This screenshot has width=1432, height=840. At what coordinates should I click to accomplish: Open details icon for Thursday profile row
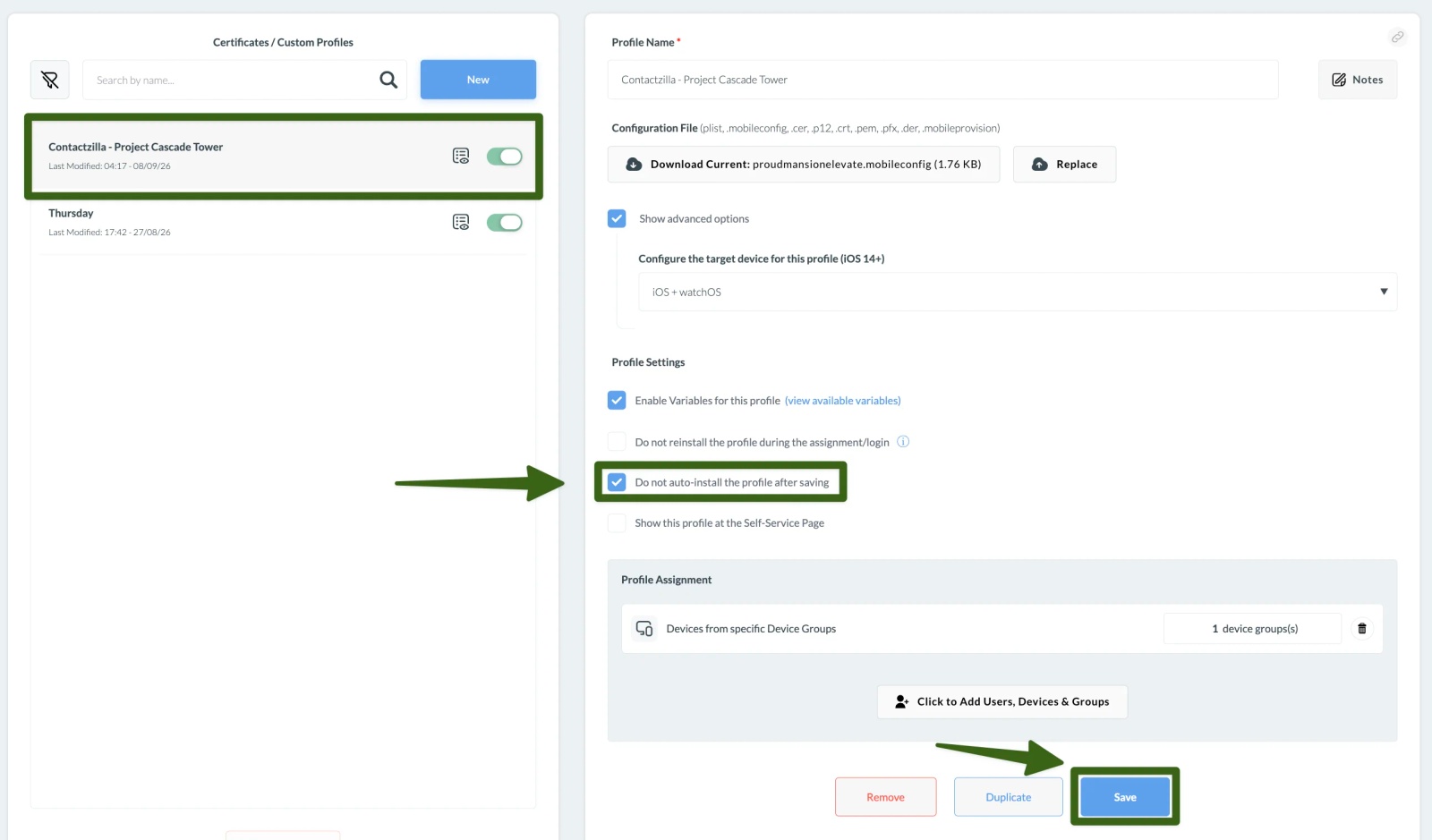point(461,222)
